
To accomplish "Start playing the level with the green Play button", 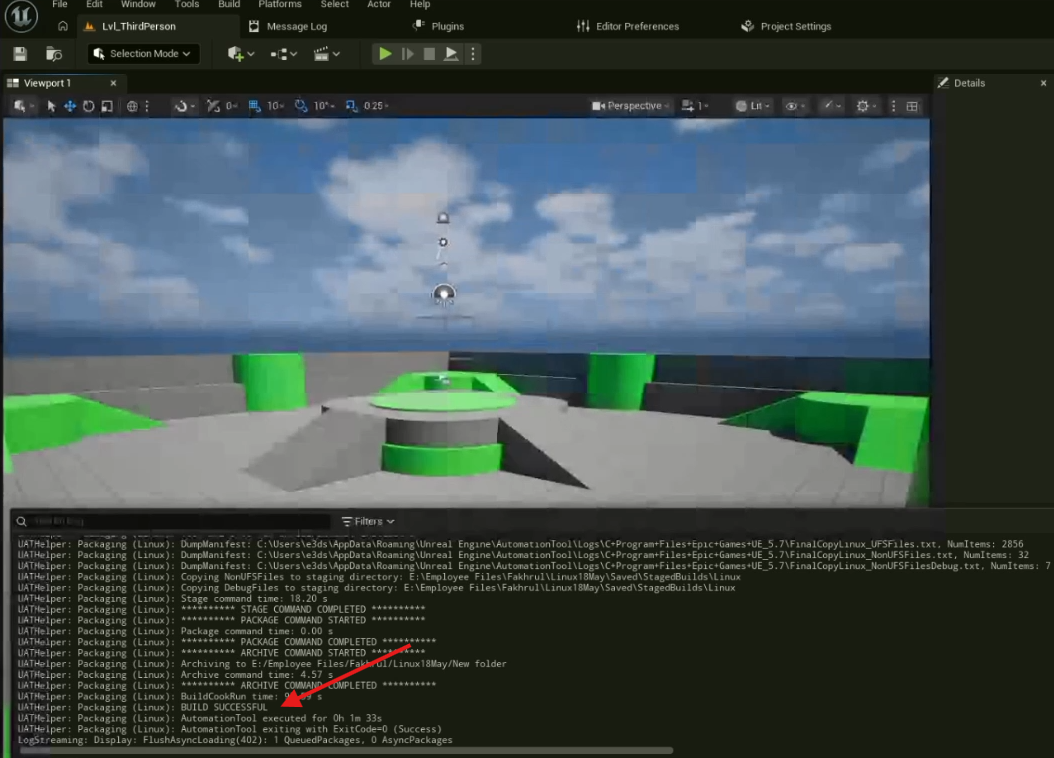I will pyautogui.click(x=385, y=54).
